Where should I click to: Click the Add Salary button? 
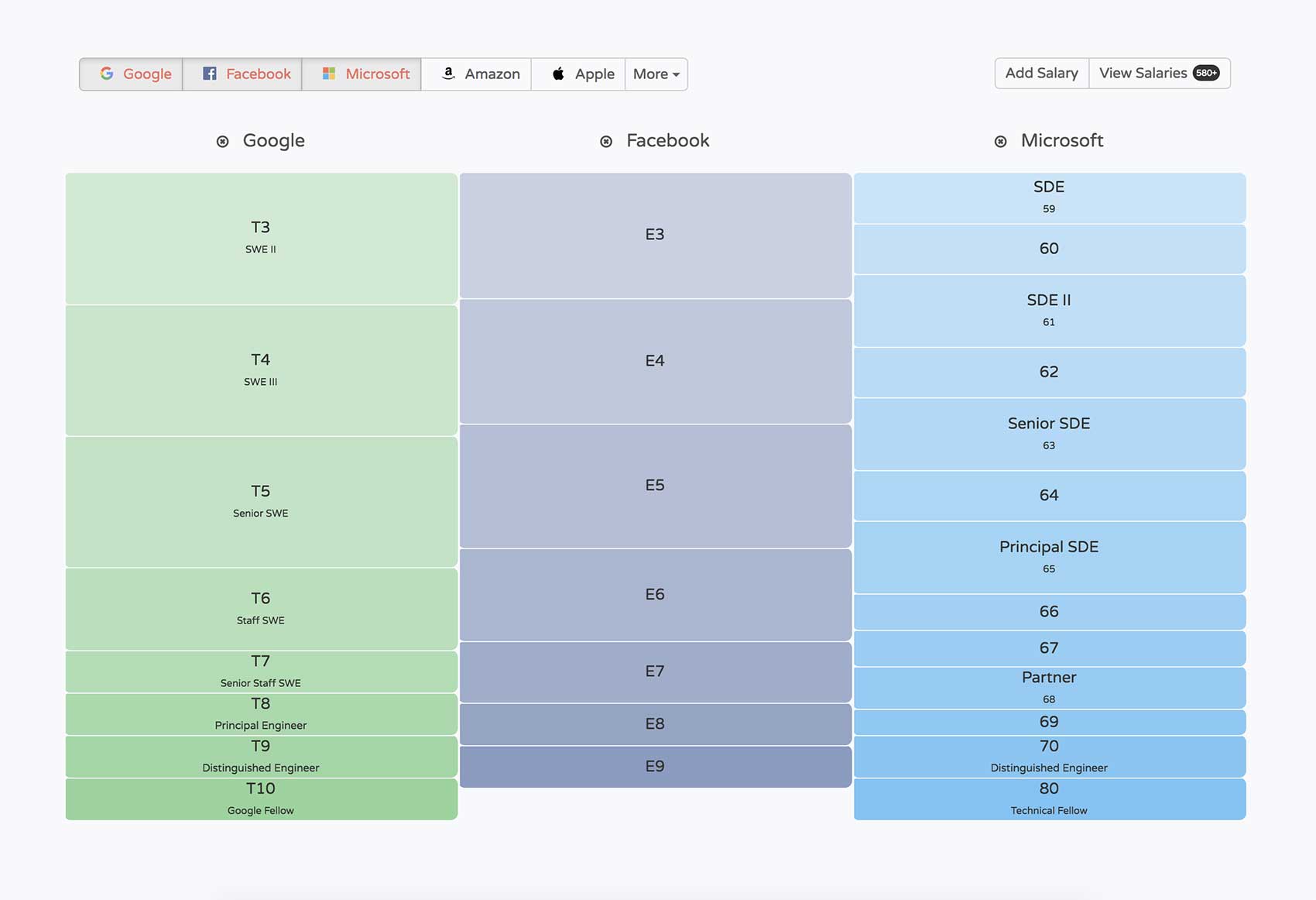(x=1042, y=74)
